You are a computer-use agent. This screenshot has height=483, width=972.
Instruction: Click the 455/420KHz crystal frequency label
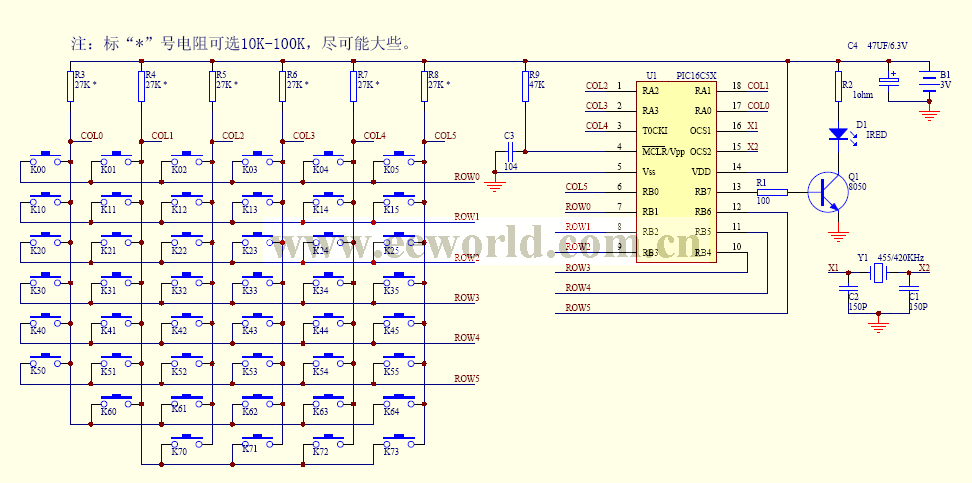coord(902,257)
